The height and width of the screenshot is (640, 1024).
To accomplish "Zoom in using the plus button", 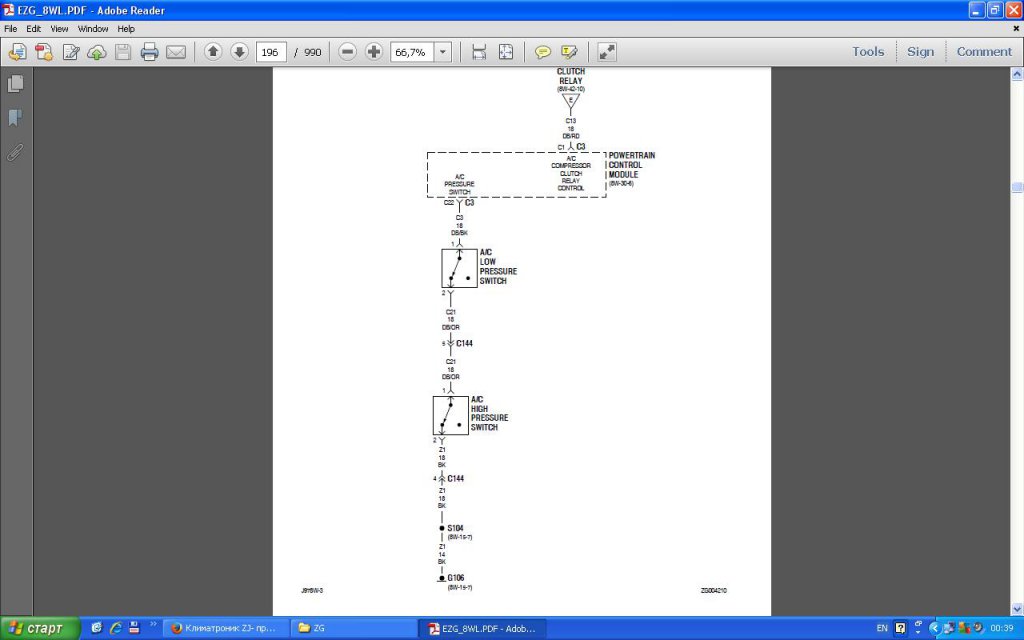I will 374,52.
